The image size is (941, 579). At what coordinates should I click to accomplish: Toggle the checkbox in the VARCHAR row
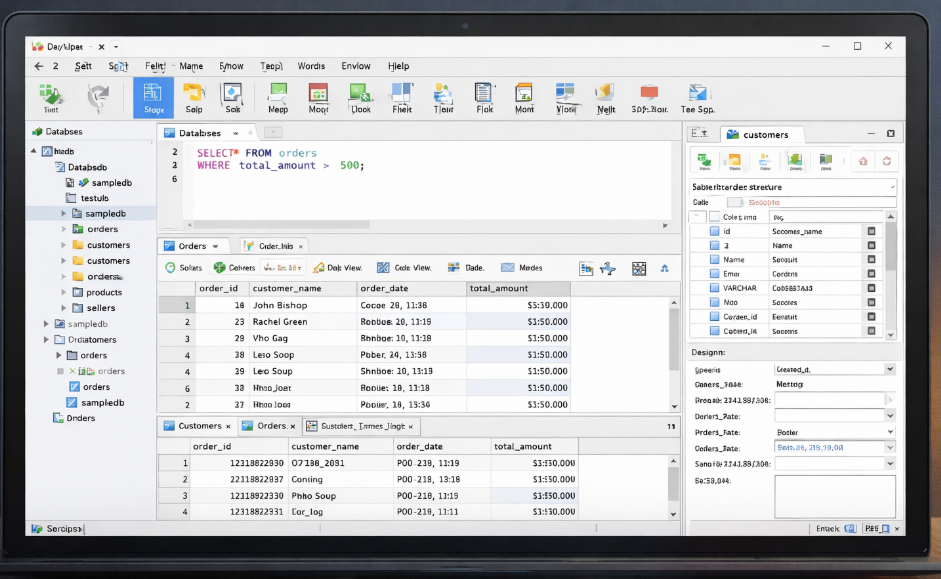point(714,288)
